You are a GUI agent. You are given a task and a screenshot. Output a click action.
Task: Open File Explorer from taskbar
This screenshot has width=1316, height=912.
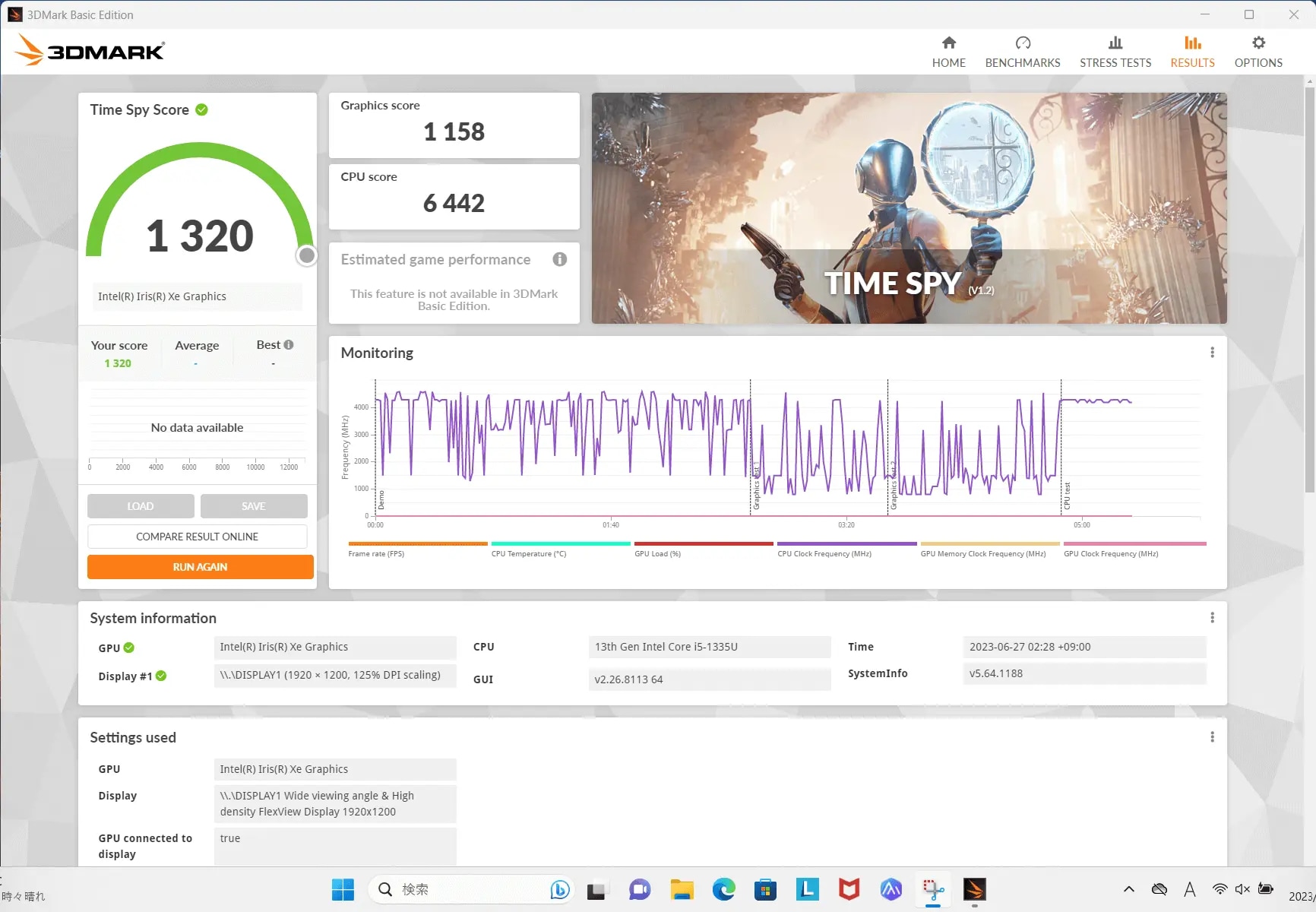click(x=682, y=889)
